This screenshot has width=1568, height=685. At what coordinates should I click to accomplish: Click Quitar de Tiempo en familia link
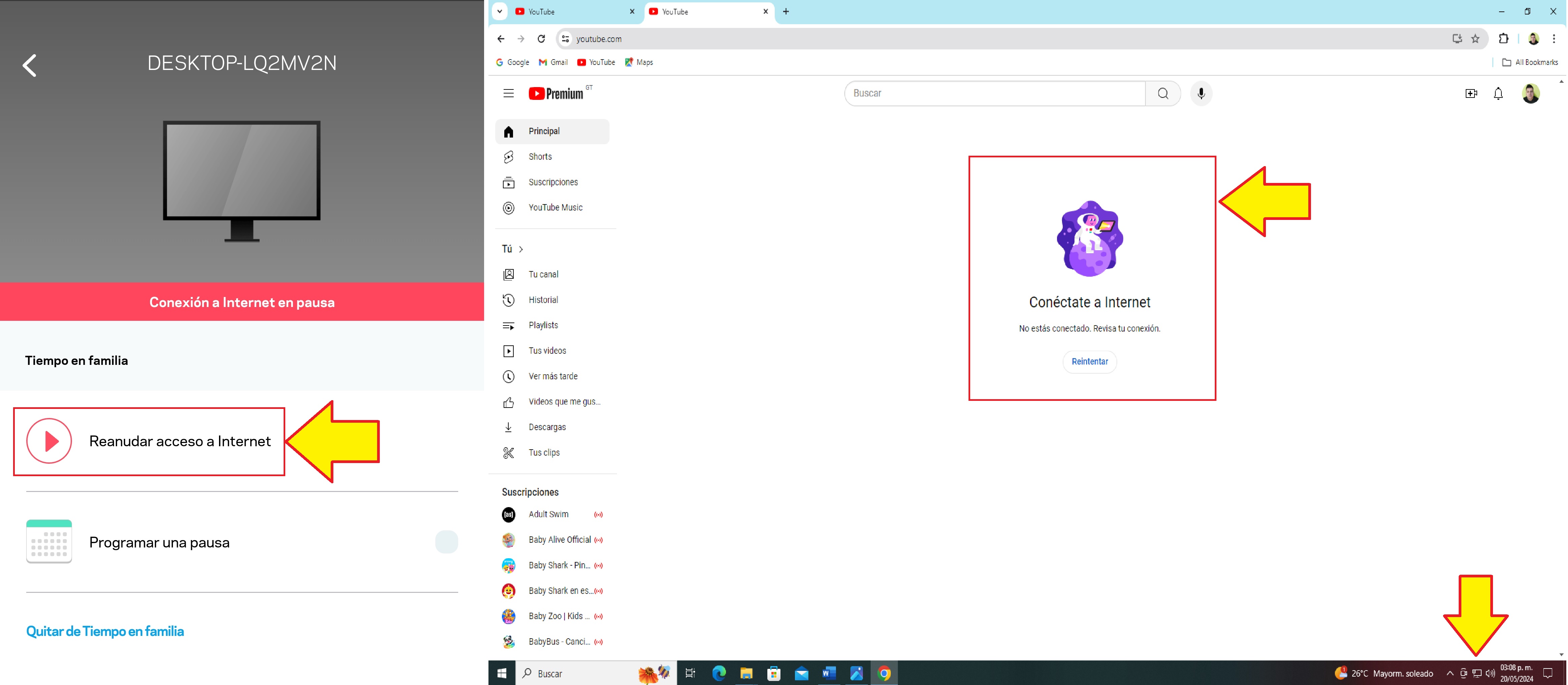click(x=105, y=631)
